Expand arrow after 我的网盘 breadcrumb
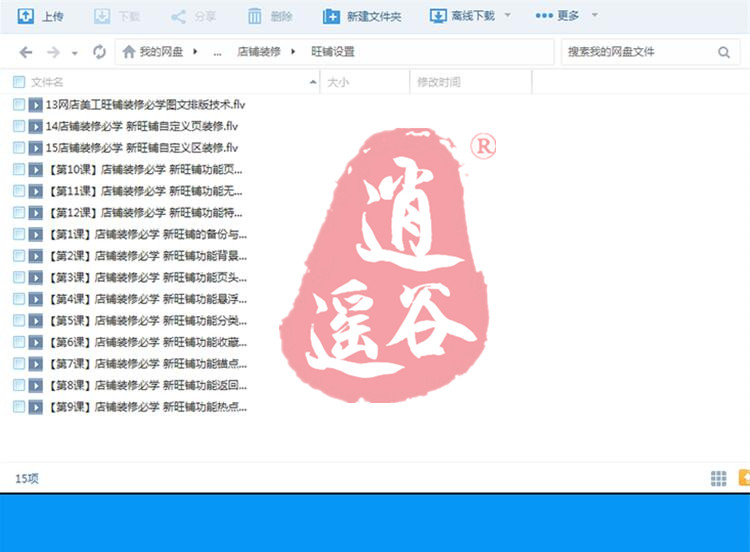 [x=195, y=52]
